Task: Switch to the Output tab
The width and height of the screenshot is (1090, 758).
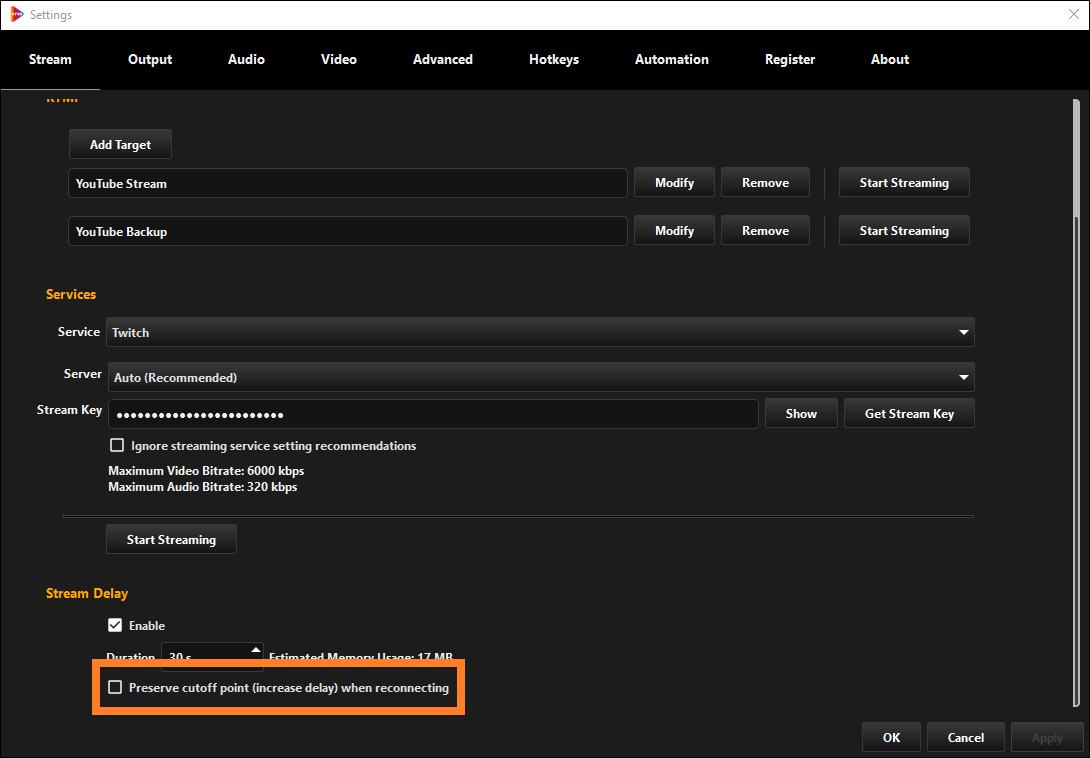Action: click(x=149, y=60)
